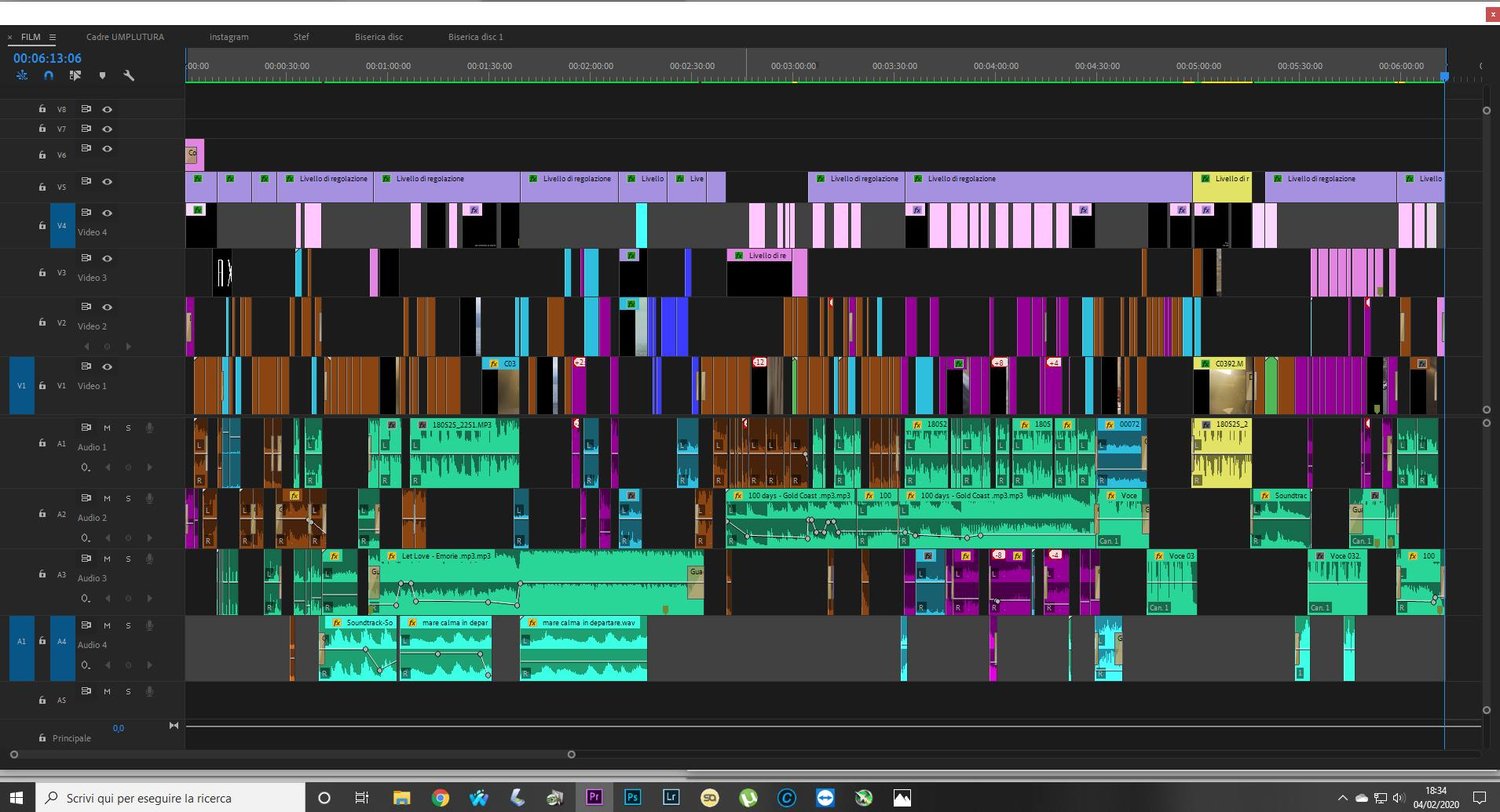Viewport: 1500px width, 812px height.
Task: Open uTorrent from the taskbar
Action: tap(748, 797)
